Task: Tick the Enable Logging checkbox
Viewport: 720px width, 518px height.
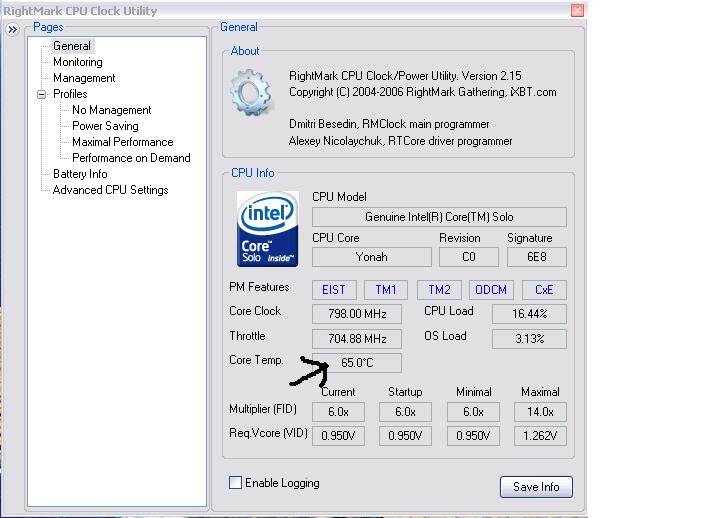Action: [235, 482]
